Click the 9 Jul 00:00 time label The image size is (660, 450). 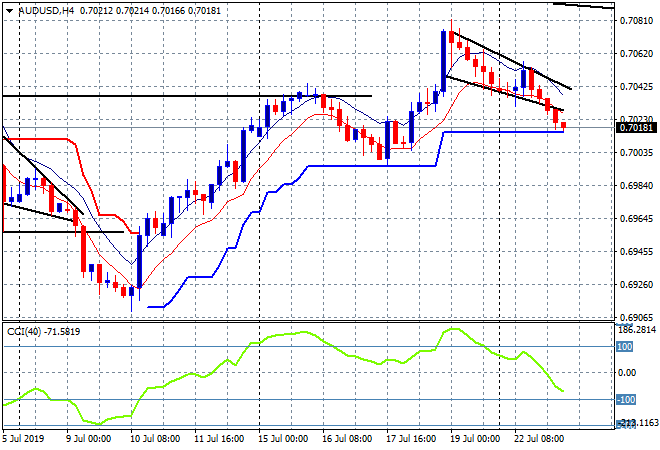click(x=88, y=439)
